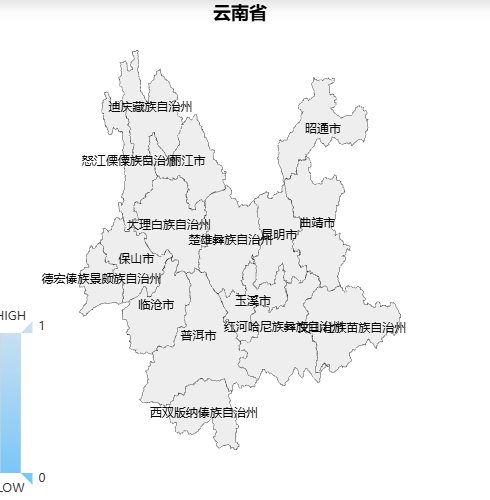The image size is (490, 500).
Task: Click the 昆明市 region on map
Action: tap(279, 235)
